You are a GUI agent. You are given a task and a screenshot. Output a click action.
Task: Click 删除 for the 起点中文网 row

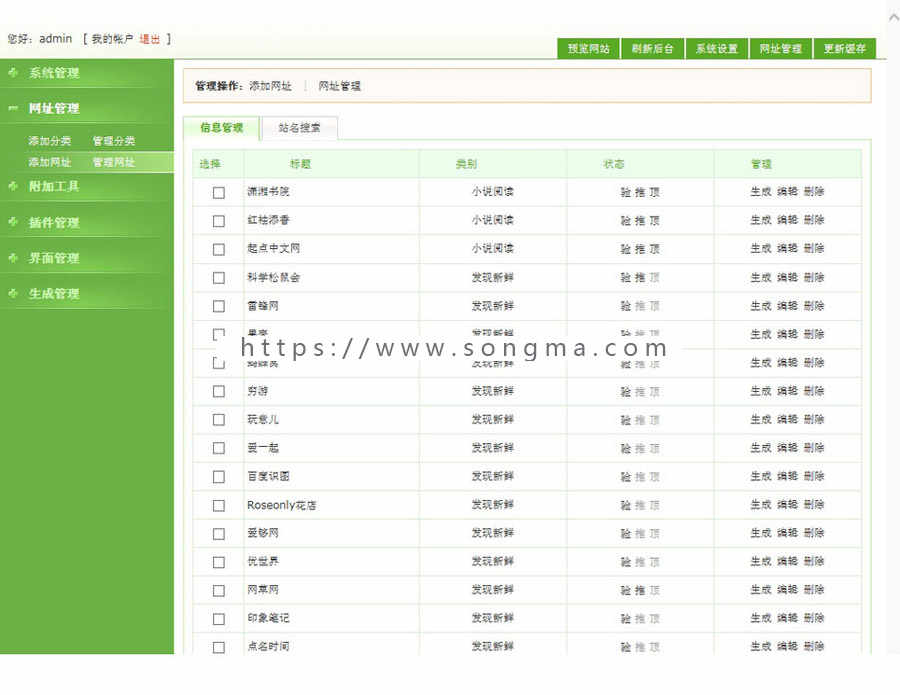click(813, 249)
